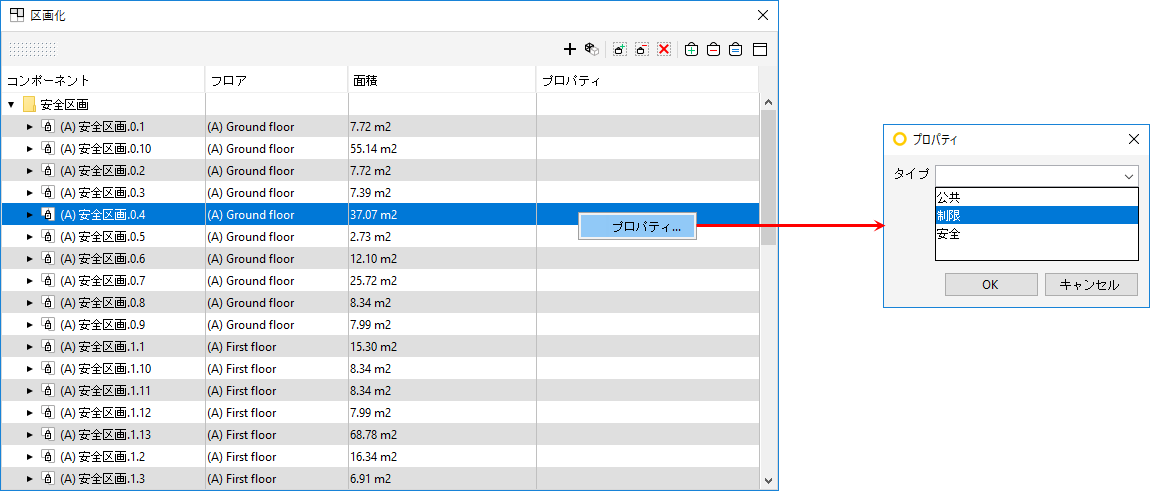Expand the 安全区画.0.10 tree row
The width and height of the screenshot is (1152, 491).
[x=29, y=148]
